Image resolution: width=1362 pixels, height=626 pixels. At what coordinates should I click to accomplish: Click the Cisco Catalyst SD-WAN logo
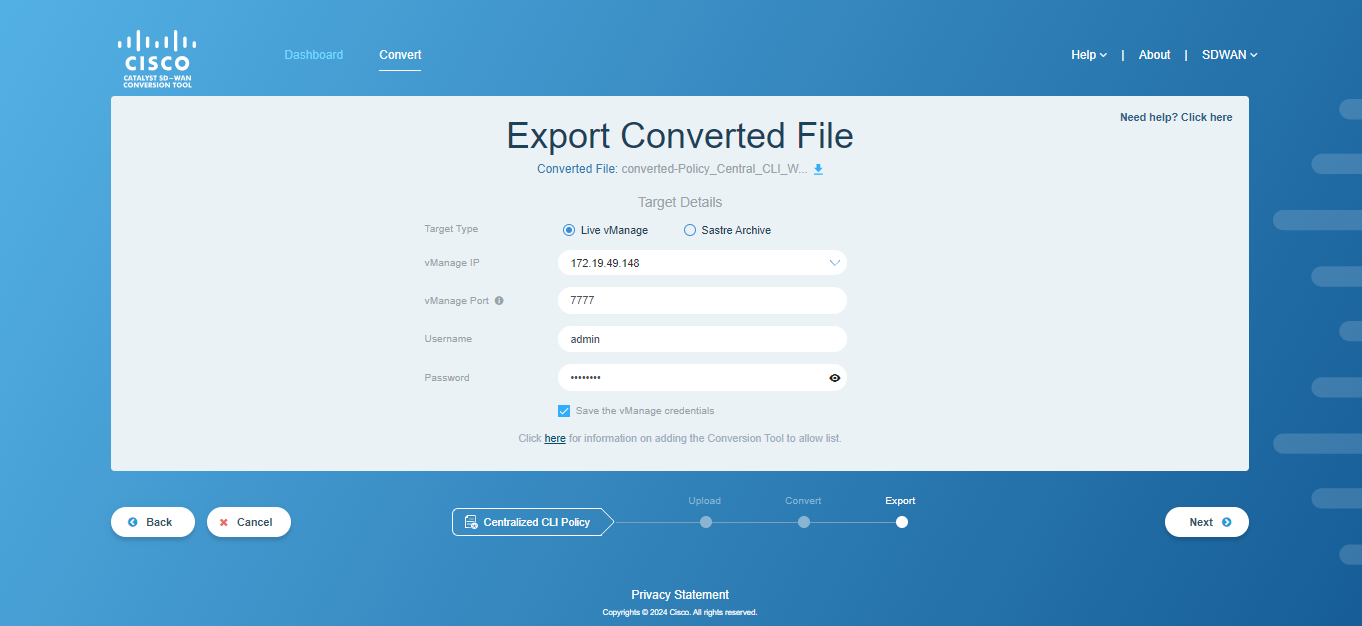tap(157, 59)
